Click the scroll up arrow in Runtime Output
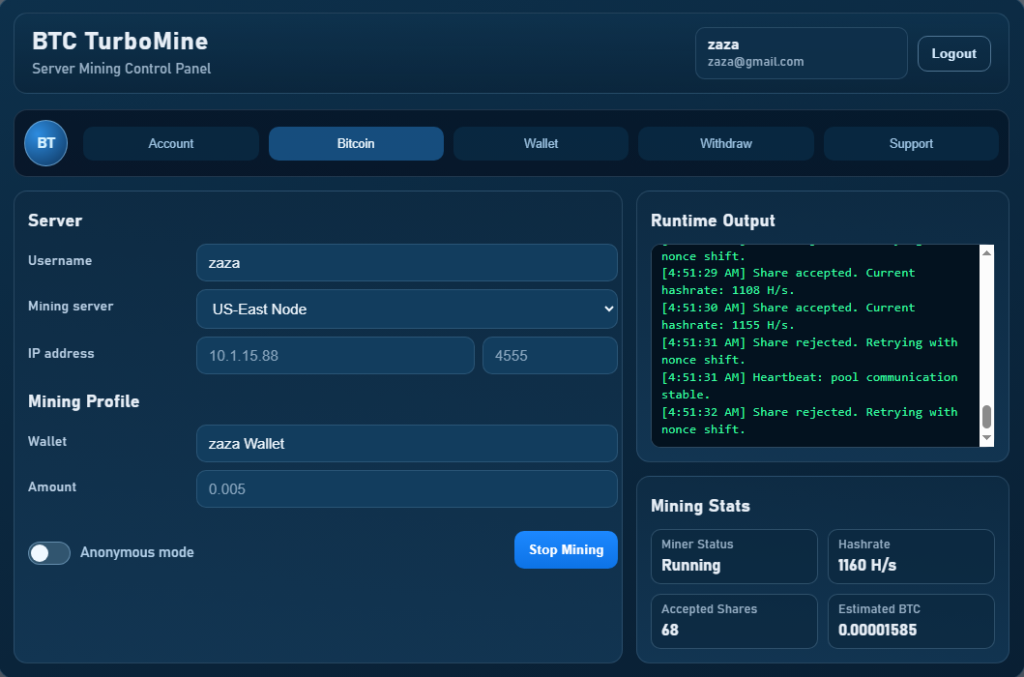The width and height of the screenshot is (1024, 677). tap(987, 253)
